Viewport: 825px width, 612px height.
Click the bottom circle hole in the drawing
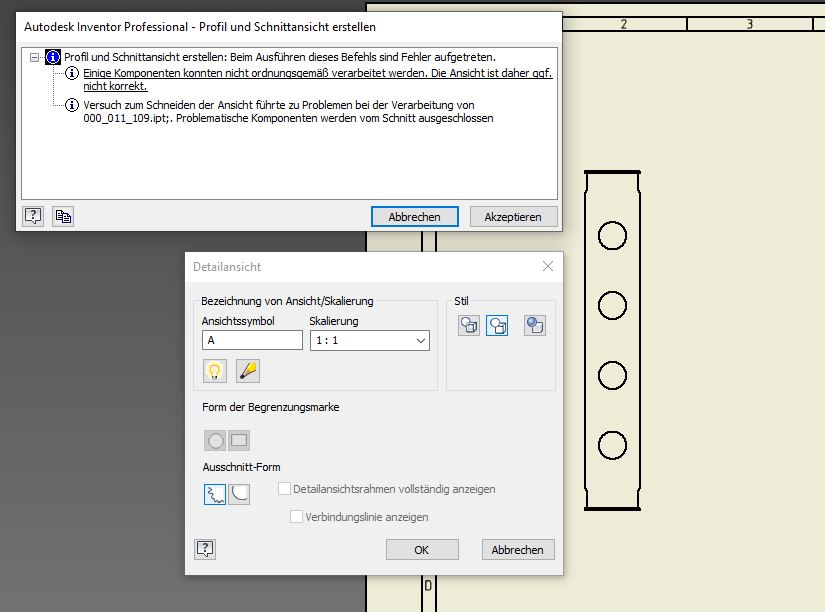tap(612, 445)
